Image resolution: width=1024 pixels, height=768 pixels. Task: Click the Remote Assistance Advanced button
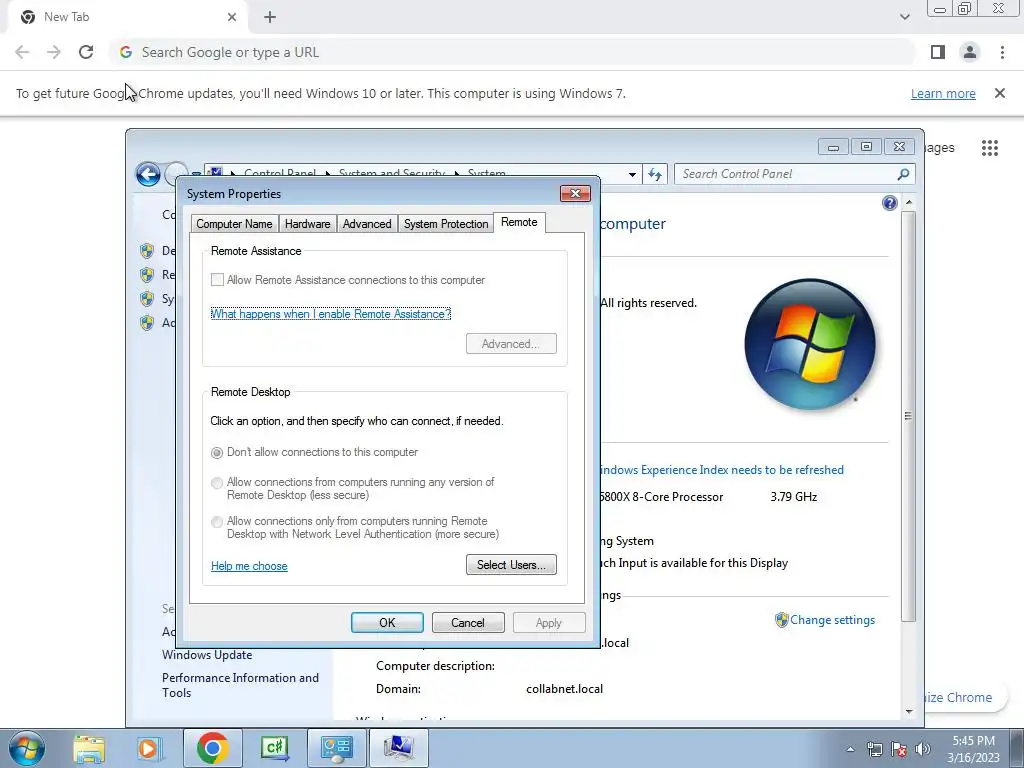[511, 344]
